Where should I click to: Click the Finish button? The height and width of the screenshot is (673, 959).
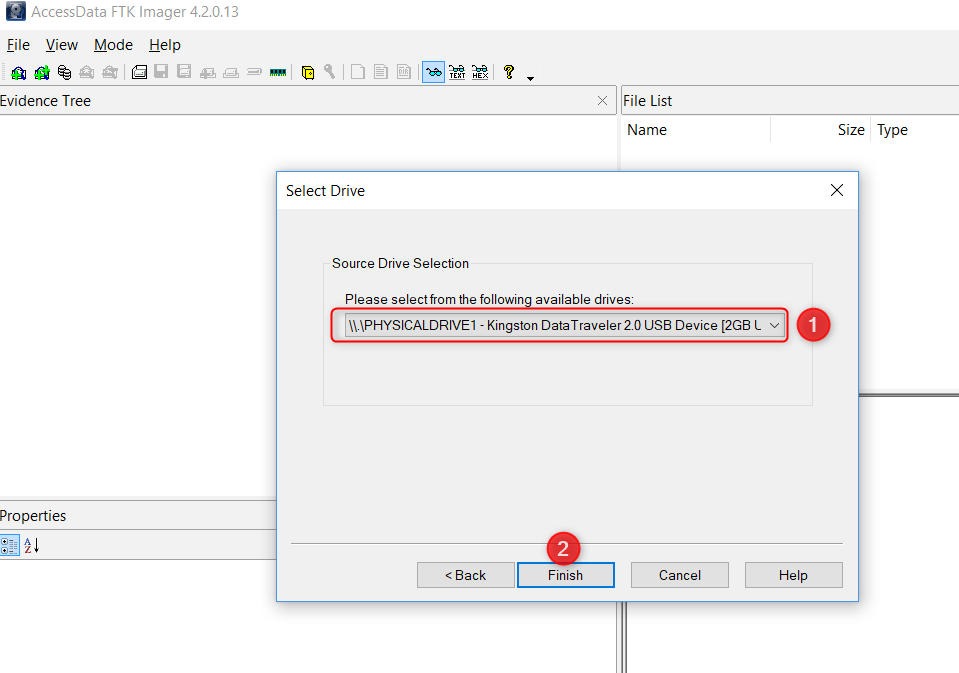coord(565,575)
